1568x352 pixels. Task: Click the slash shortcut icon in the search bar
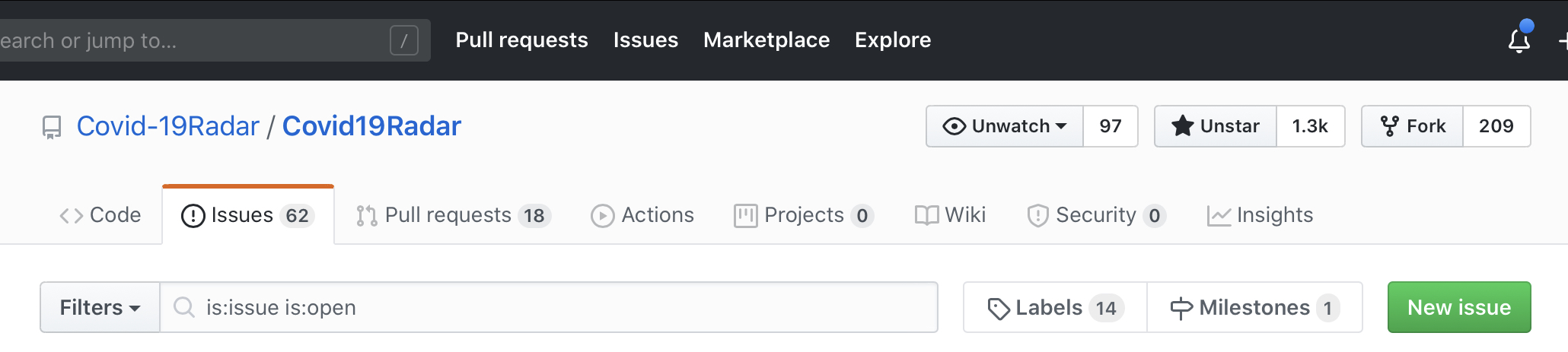click(x=403, y=40)
